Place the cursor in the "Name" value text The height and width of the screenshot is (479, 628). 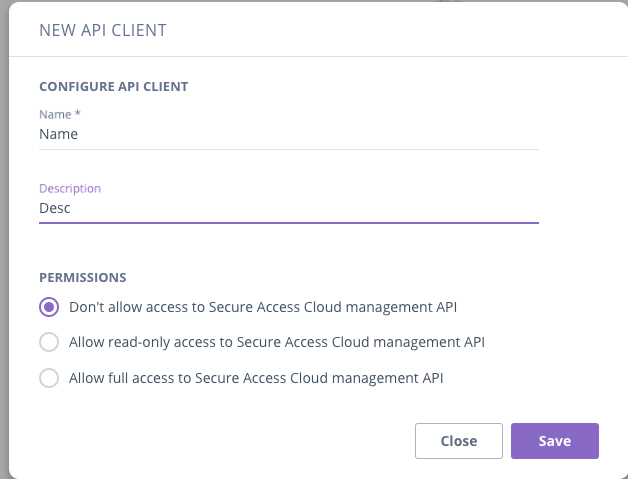pyautogui.click(x=58, y=134)
